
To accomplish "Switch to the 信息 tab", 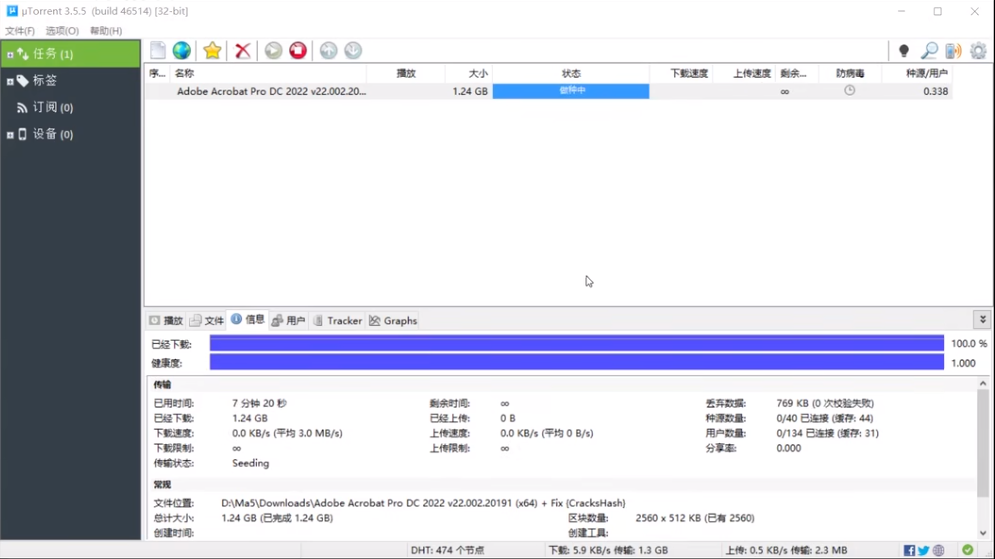I will tap(248, 320).
